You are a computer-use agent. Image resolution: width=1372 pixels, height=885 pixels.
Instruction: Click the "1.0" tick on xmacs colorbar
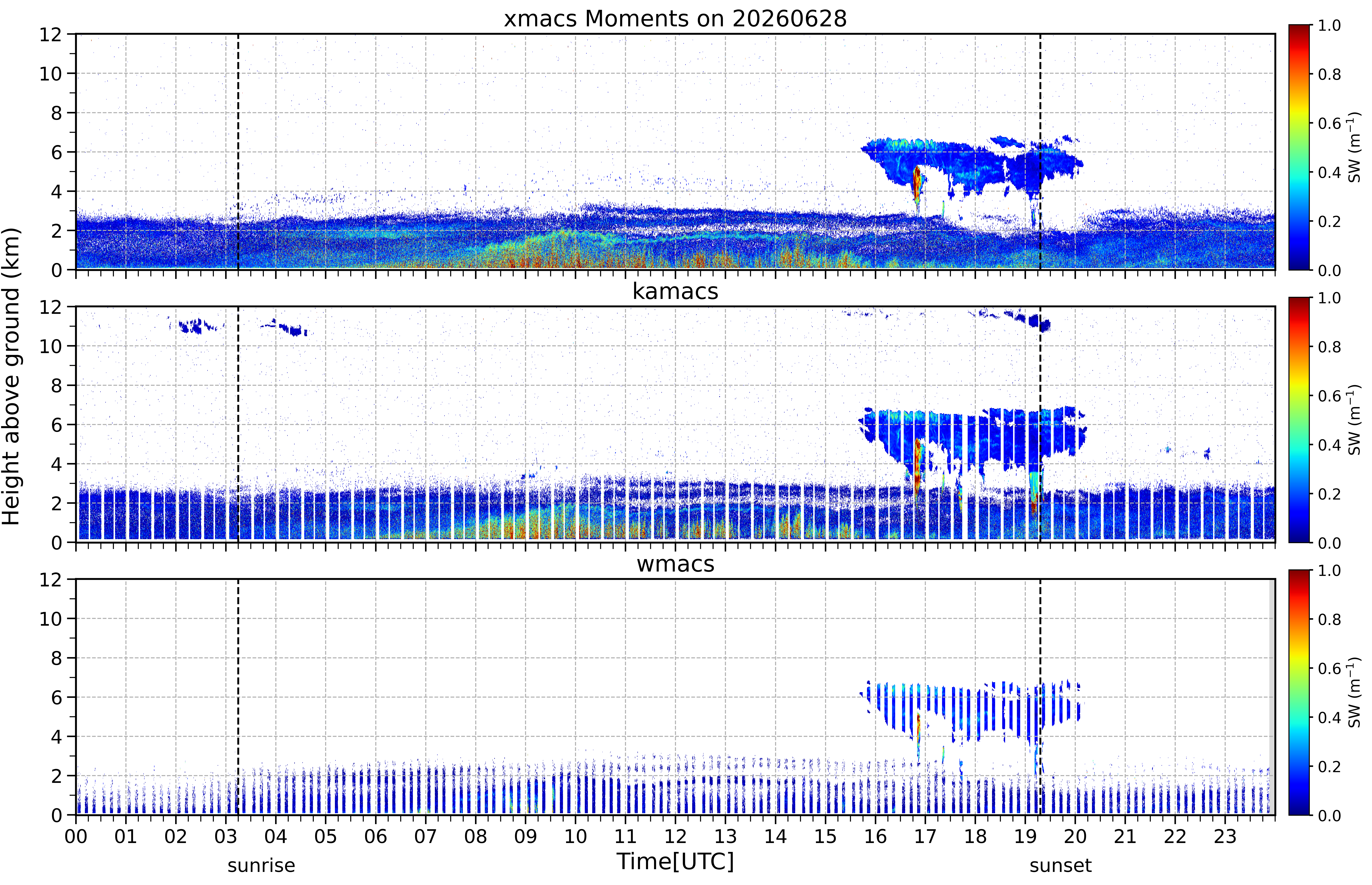coord(1329,25)
